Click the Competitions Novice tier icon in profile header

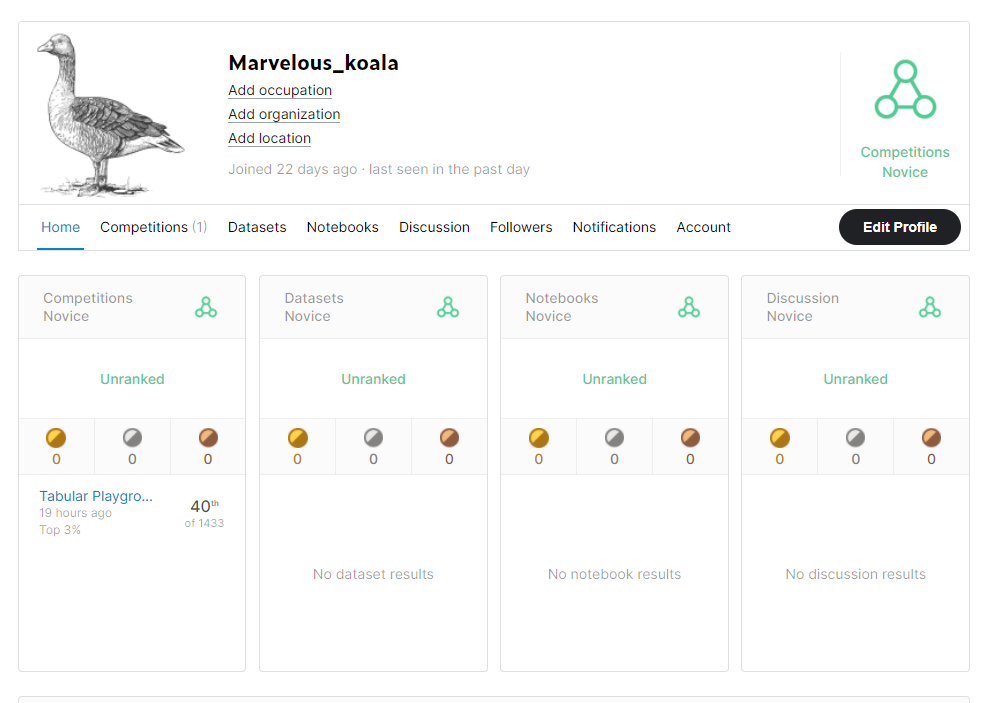(x=904, y=89)
